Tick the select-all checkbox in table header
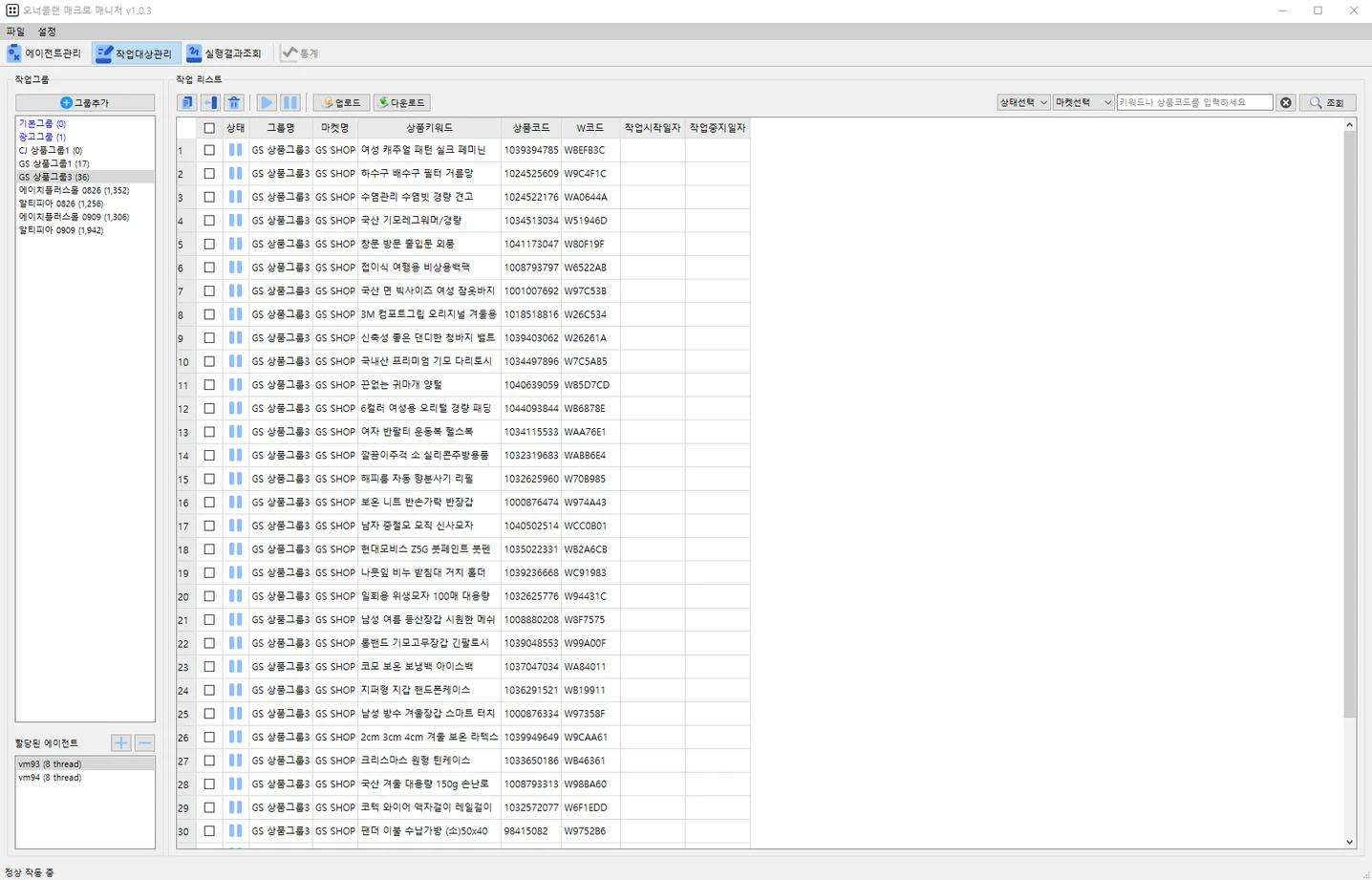 click(209, 128)
